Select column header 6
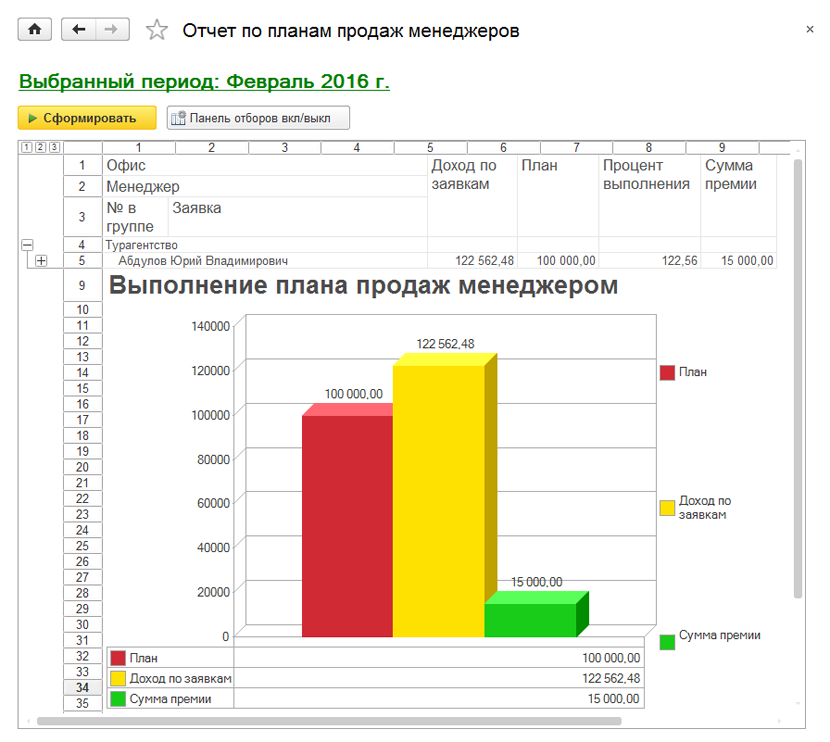 tap(503, 148)
